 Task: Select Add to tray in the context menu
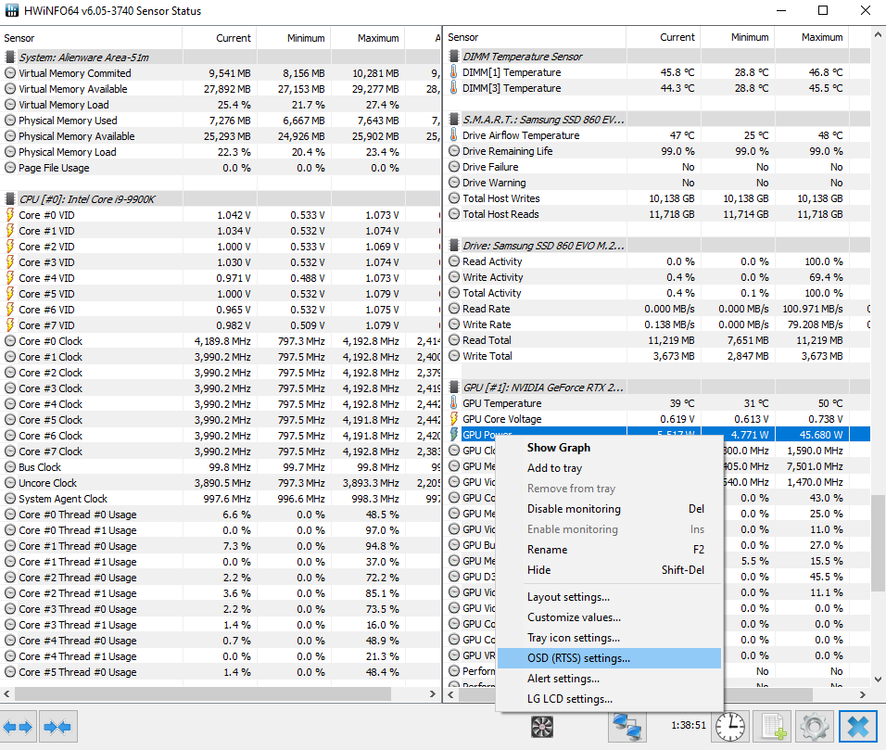point(554,468)
